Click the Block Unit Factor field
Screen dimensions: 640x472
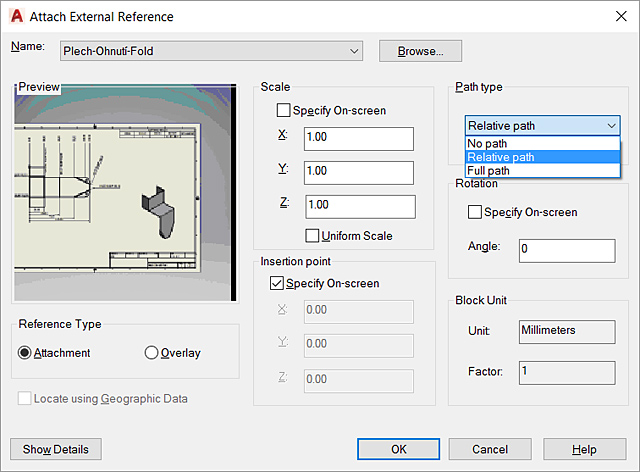[567, 372]
